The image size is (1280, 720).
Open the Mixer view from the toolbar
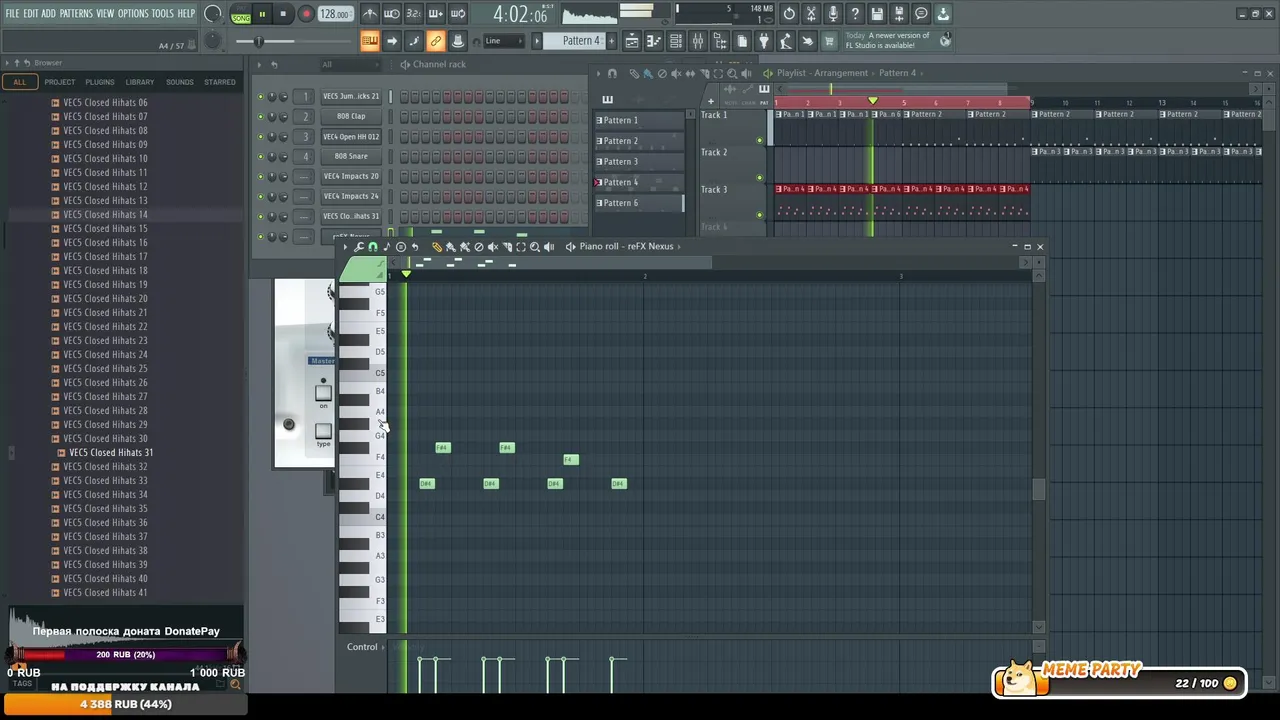(x=698, y=41)
